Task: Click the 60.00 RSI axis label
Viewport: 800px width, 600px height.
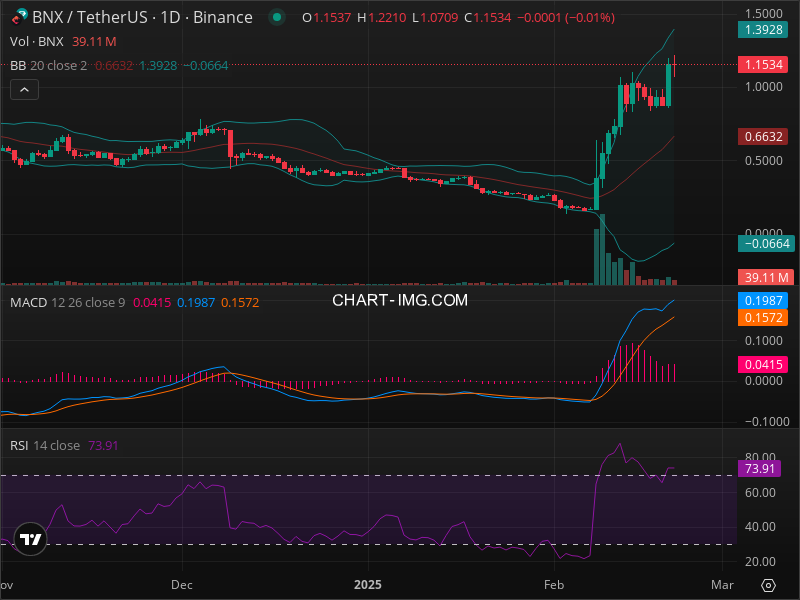Action: [x=760, y=493]
